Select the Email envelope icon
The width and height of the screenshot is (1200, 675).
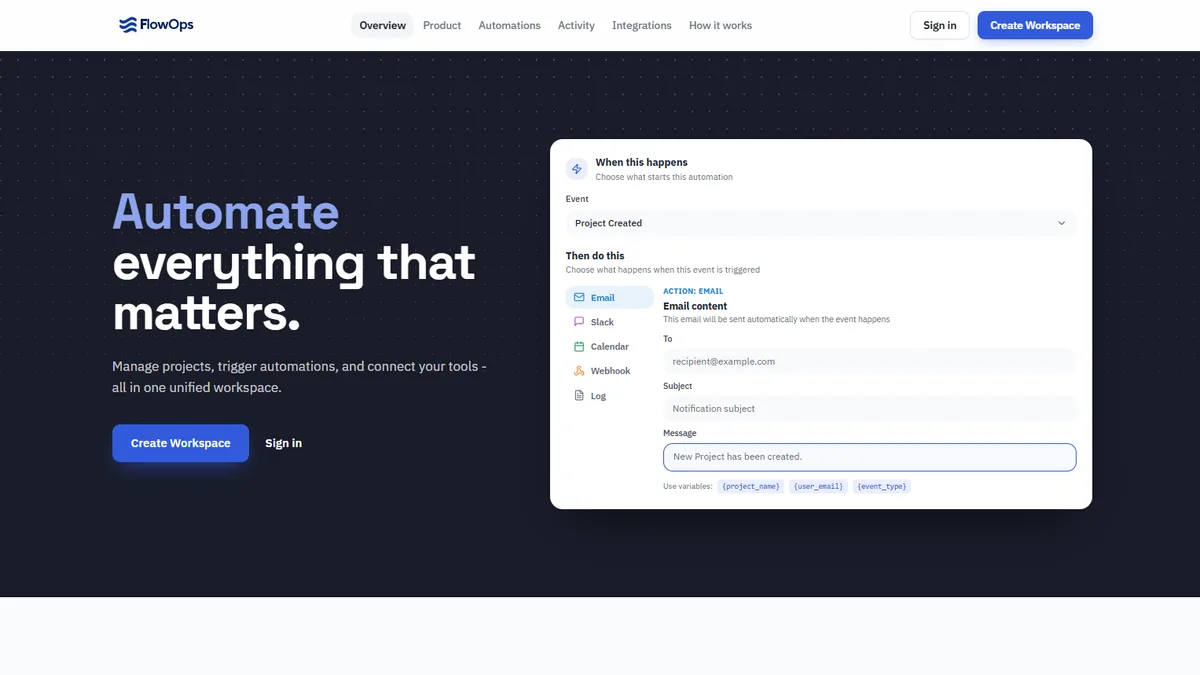coord(579,297)
